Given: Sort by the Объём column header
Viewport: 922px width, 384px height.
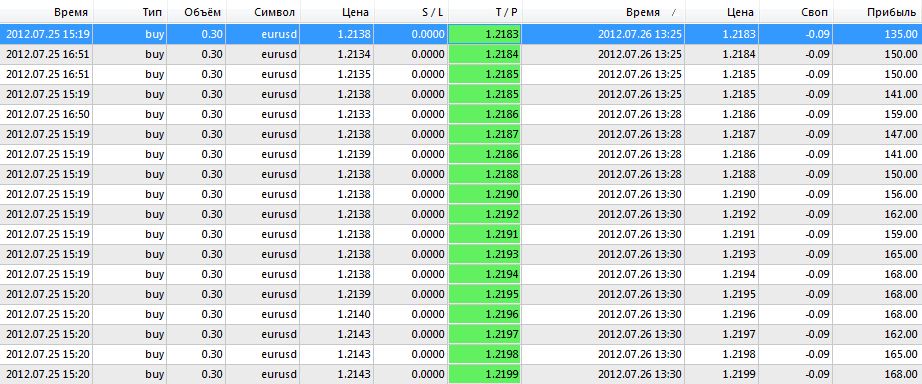Looking at the screenshot, I should (x=196, y=12).
